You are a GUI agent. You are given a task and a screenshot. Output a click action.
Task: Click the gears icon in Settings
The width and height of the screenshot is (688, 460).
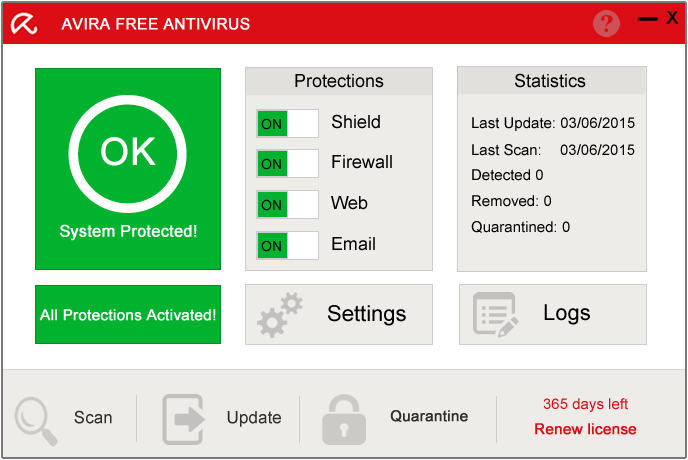[x=280, y=314]
